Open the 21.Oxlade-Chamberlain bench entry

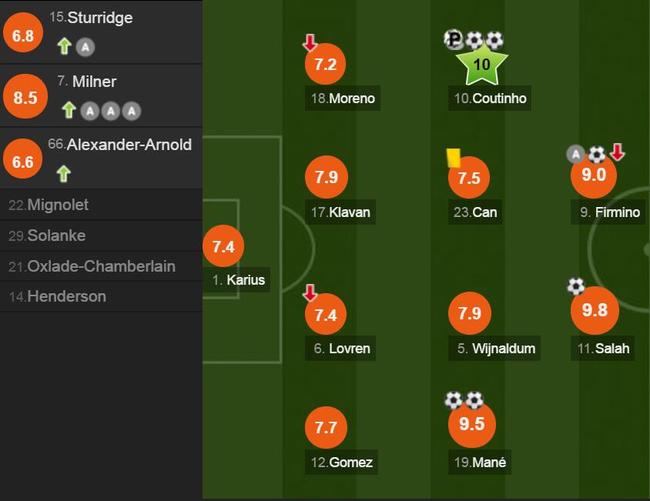pyautogui.click(x=101, y=266)
